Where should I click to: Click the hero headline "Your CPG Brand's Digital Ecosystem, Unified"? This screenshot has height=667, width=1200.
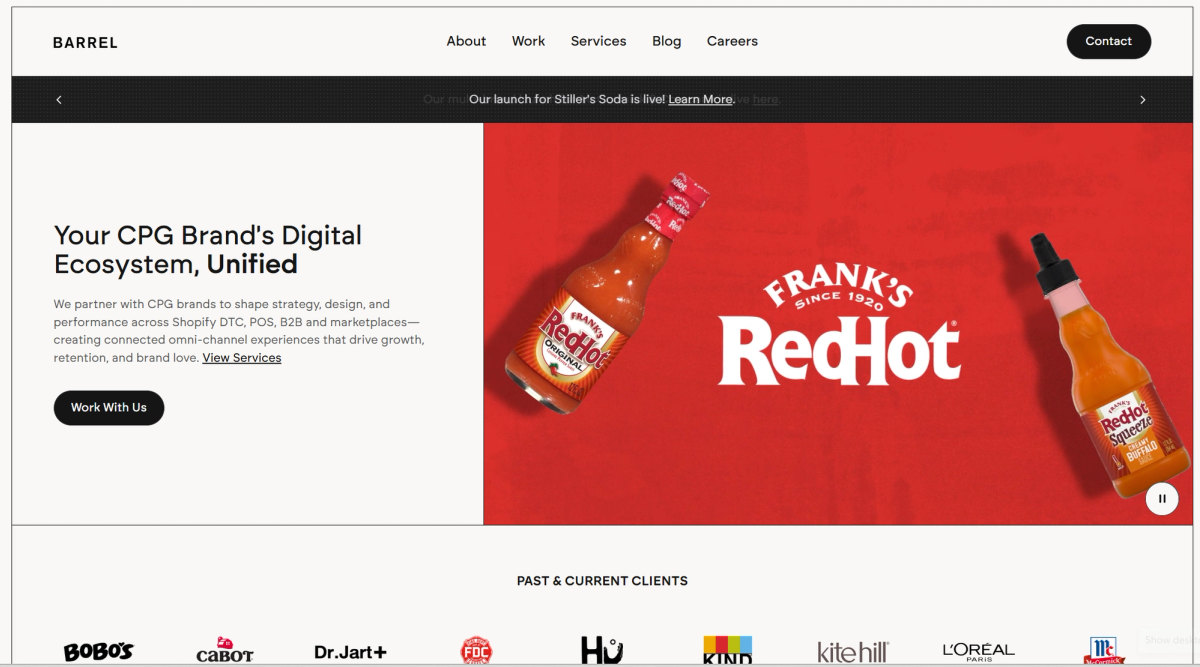coord(208,250)
